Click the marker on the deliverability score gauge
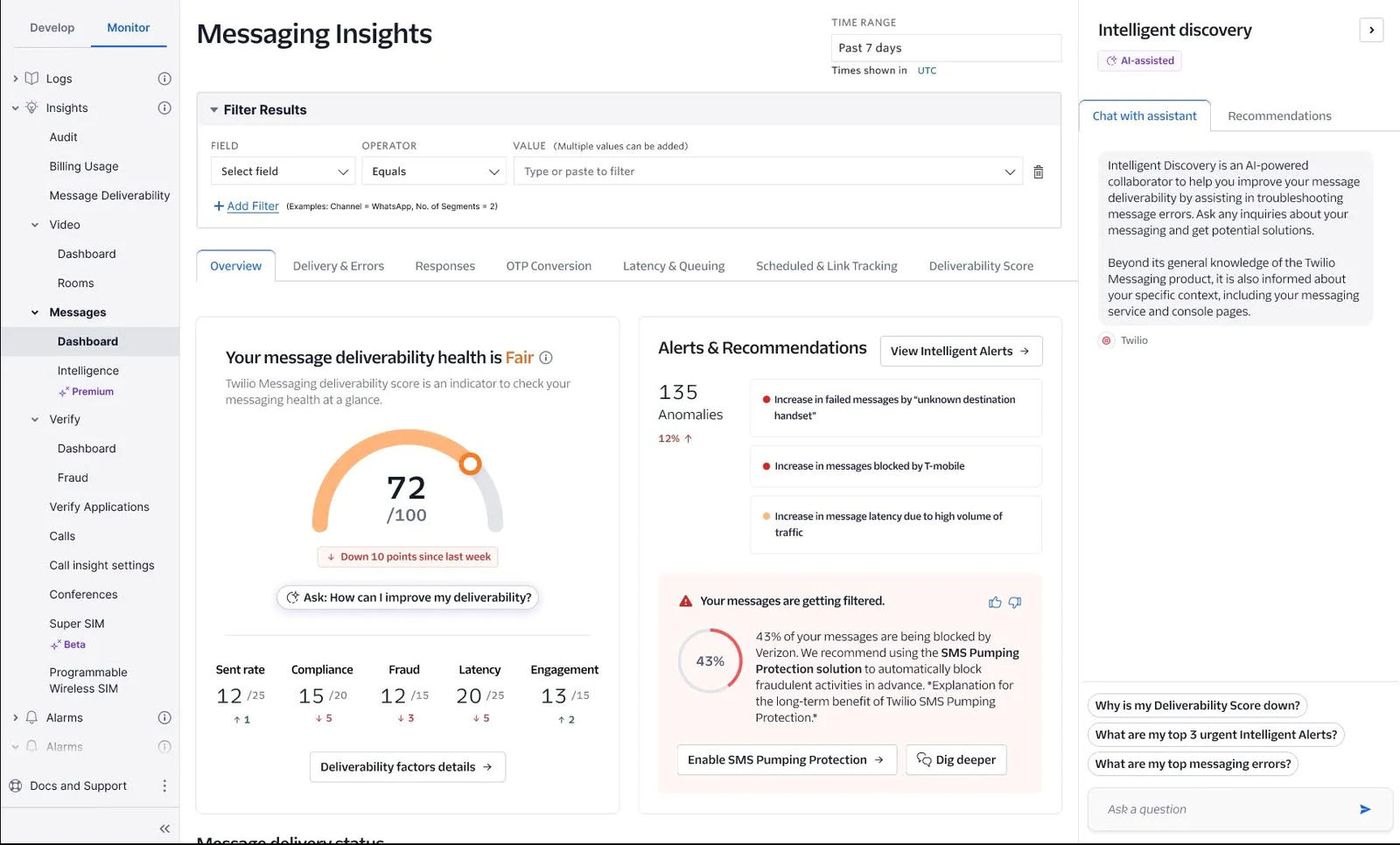The width and height of the screenshot is (1400, 845). 470,463
